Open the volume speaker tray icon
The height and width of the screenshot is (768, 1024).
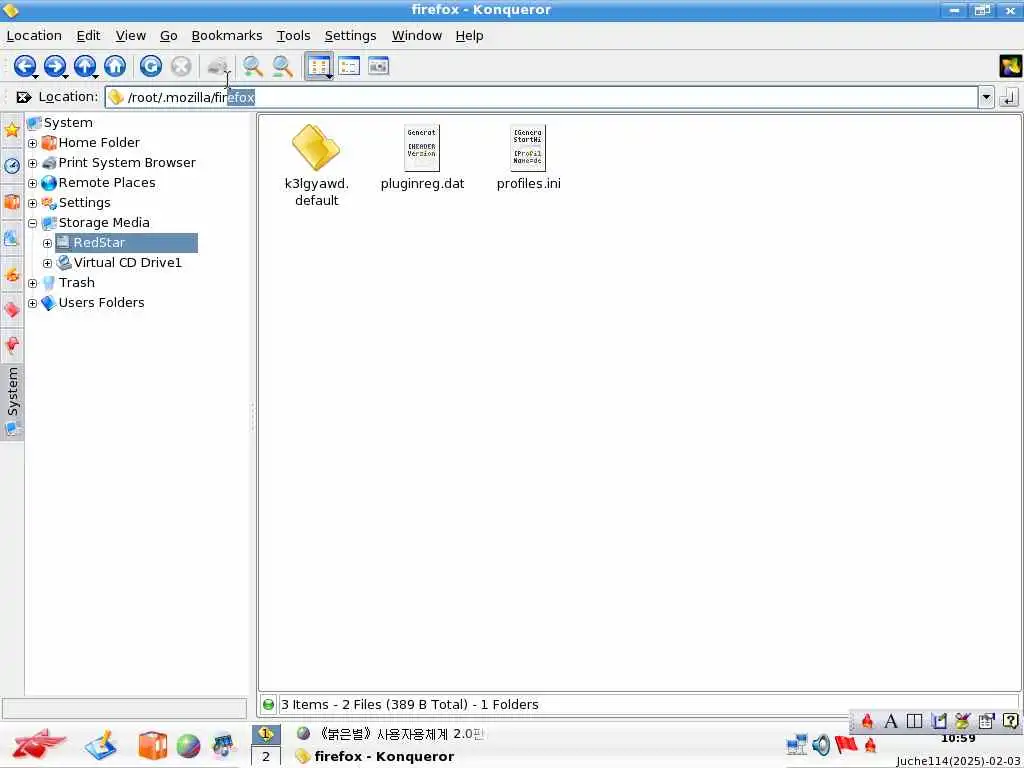coord(821,744)
